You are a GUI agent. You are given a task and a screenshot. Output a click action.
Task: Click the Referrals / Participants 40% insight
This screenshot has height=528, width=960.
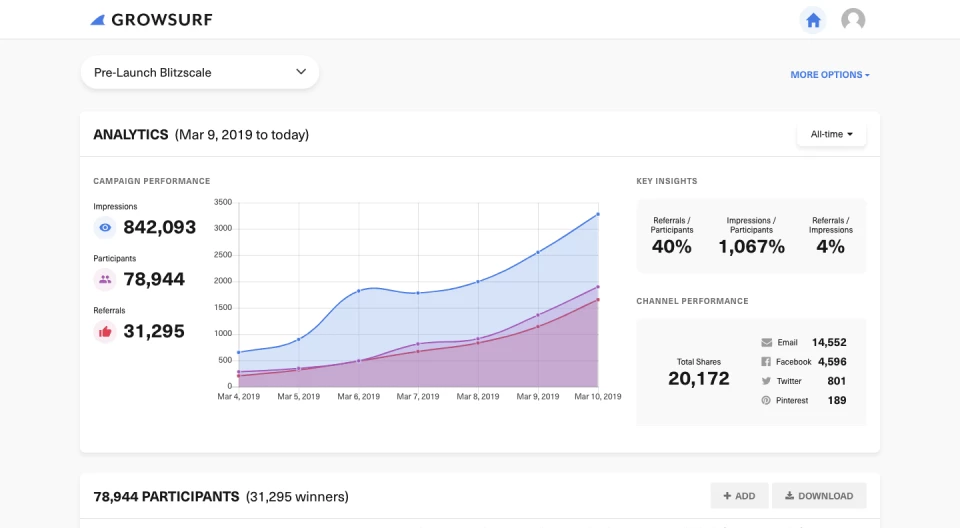pyautogui.click(x=671, y=246)
